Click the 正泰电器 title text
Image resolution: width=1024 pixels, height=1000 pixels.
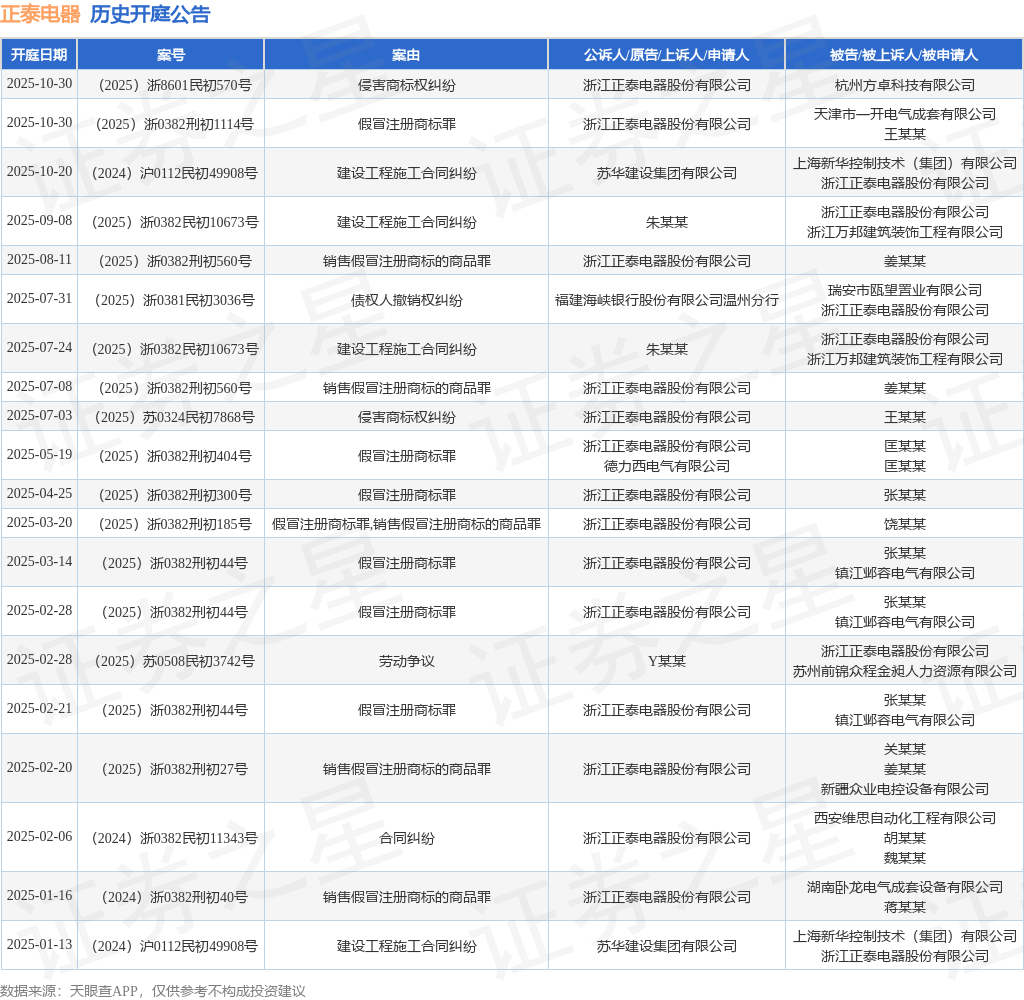tap(40, 14)
